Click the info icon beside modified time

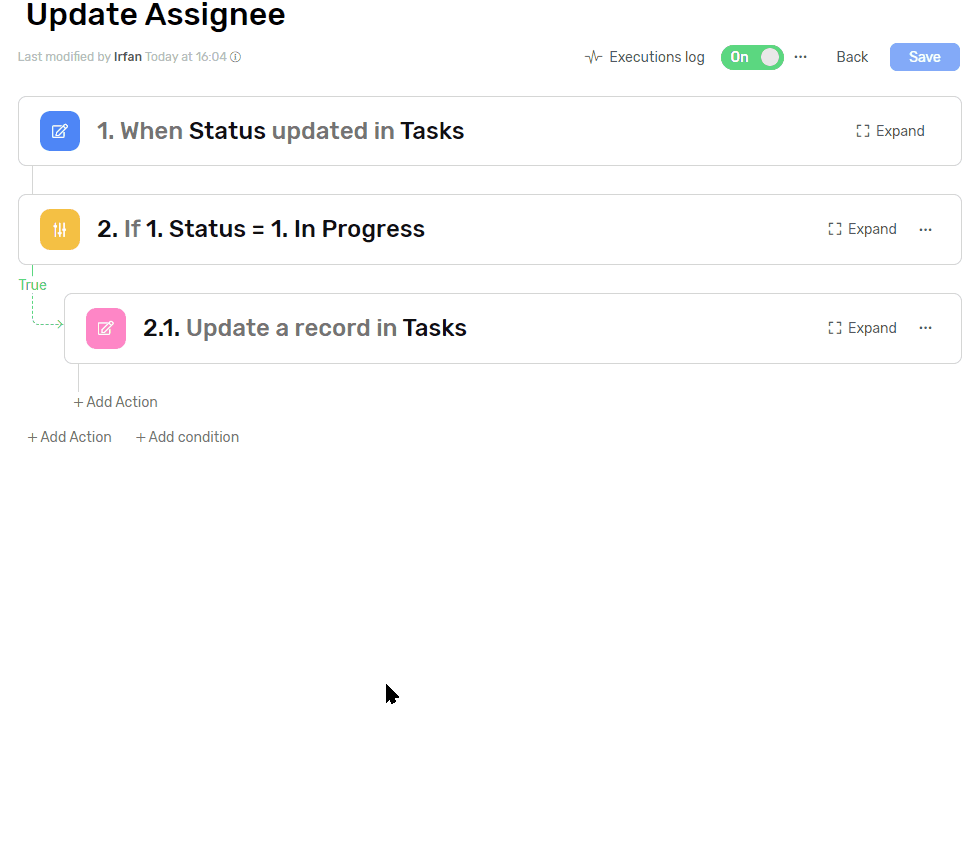[236, 57]
